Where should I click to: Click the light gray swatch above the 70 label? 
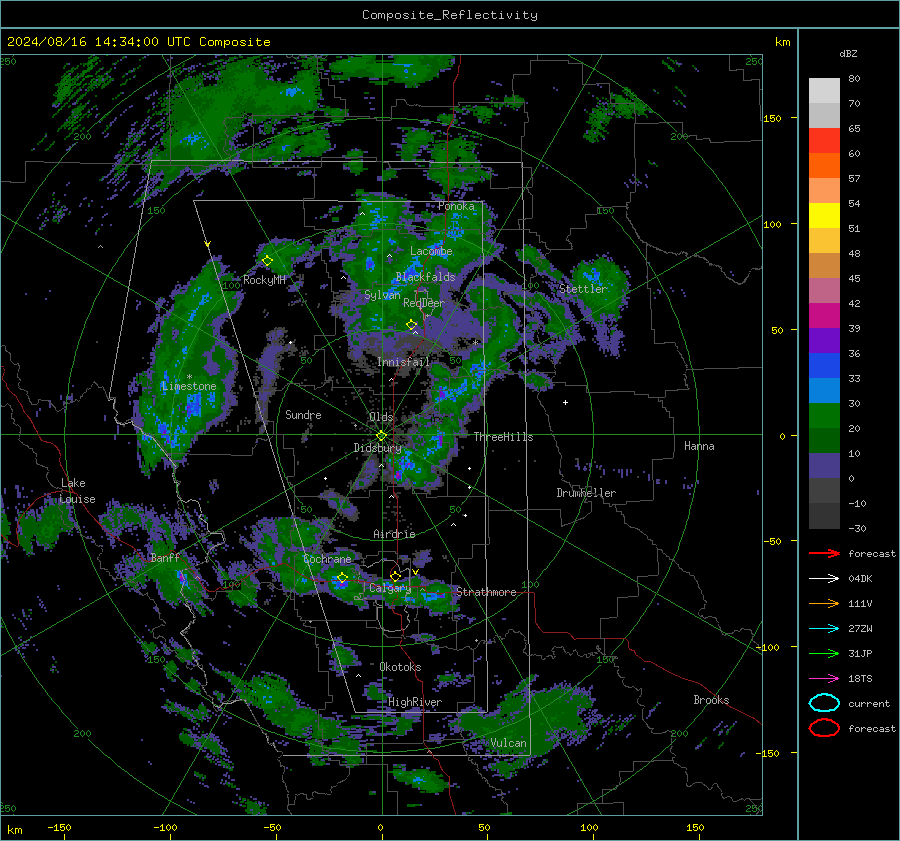point(824,91)
